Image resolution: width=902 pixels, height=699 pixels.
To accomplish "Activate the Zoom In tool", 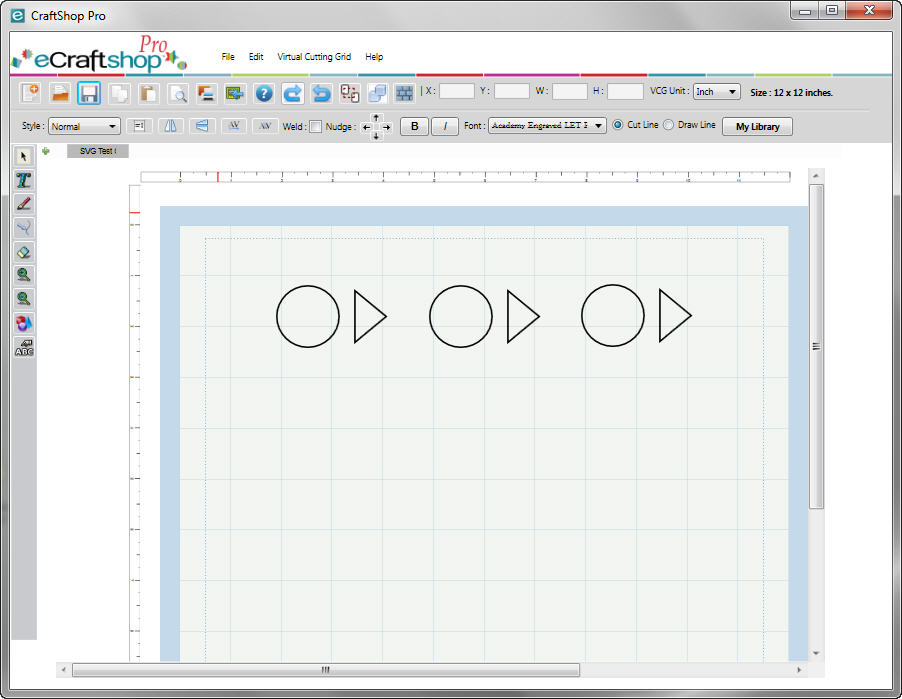I will (x=23, y=274).
